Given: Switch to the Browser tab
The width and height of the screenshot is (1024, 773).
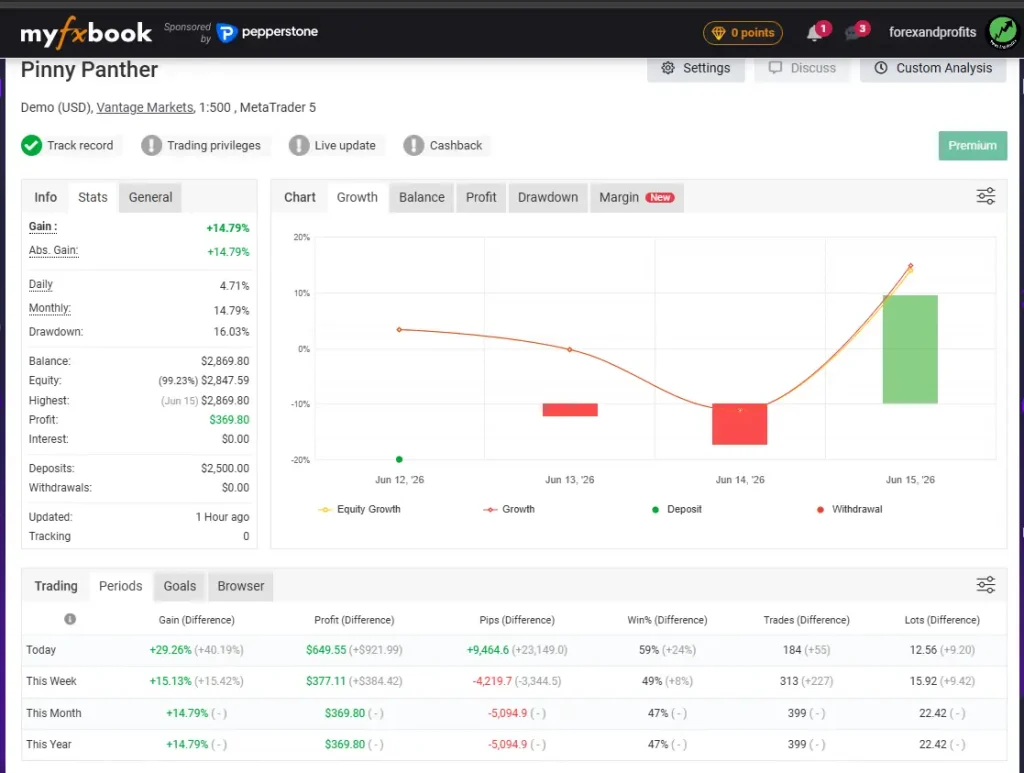Looking at the screenshot, I should tap(241, 586).
